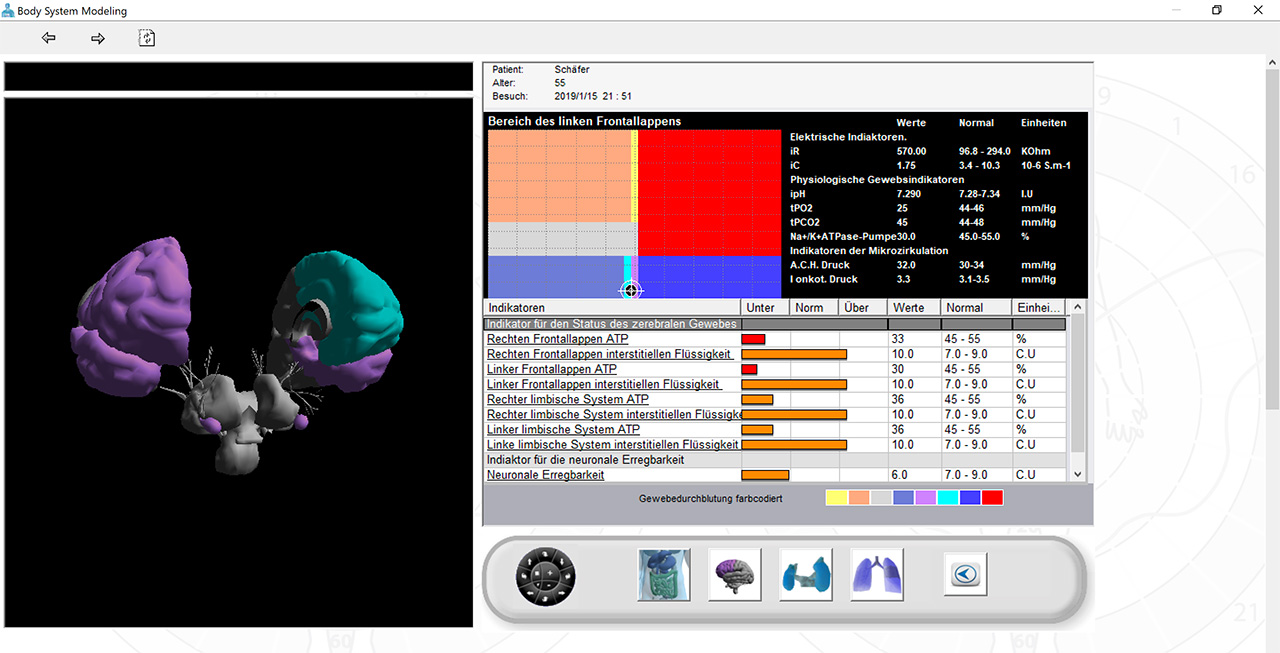Viewport: 1280px width, 653px height.
Task: Click the yellow color swatch in legend
Action: coord(837,498)
